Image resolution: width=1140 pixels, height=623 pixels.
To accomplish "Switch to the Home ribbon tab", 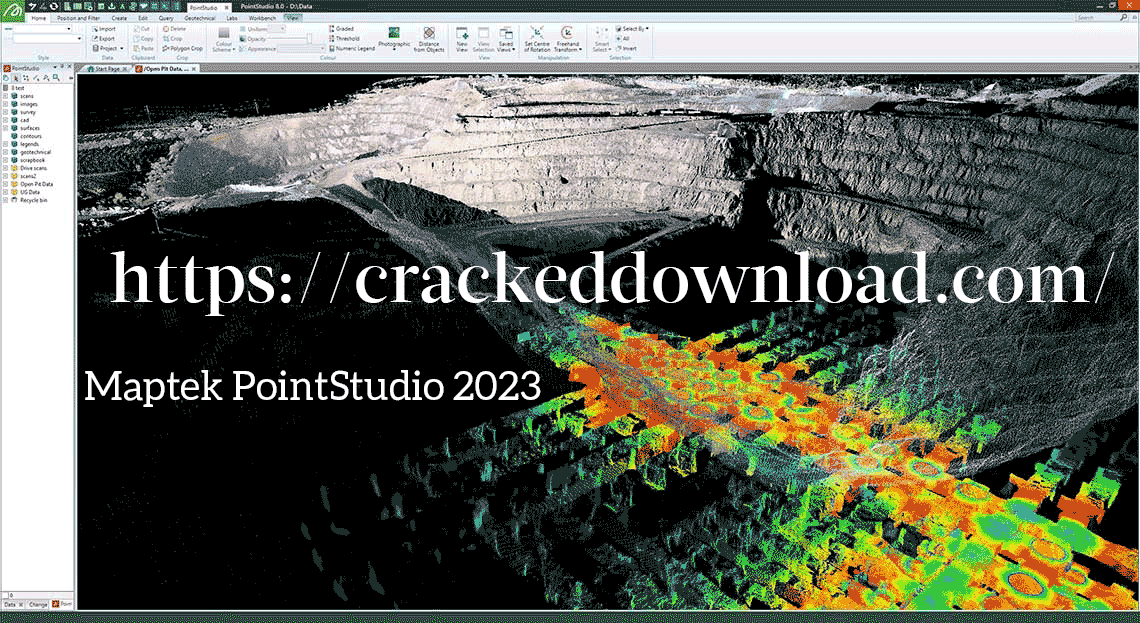I will pos(37,16).
